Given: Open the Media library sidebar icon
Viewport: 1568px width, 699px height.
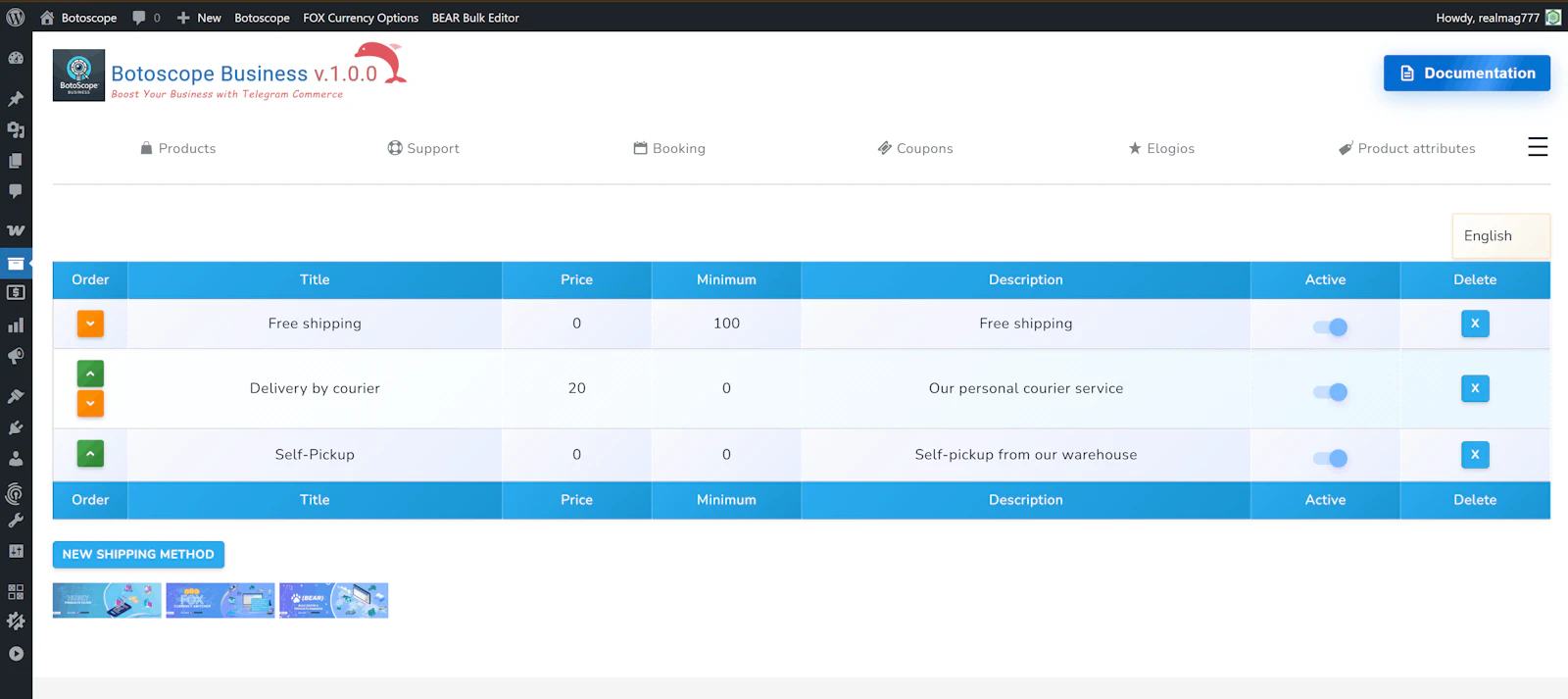Looking at the screenshot, I should [16, 129].
